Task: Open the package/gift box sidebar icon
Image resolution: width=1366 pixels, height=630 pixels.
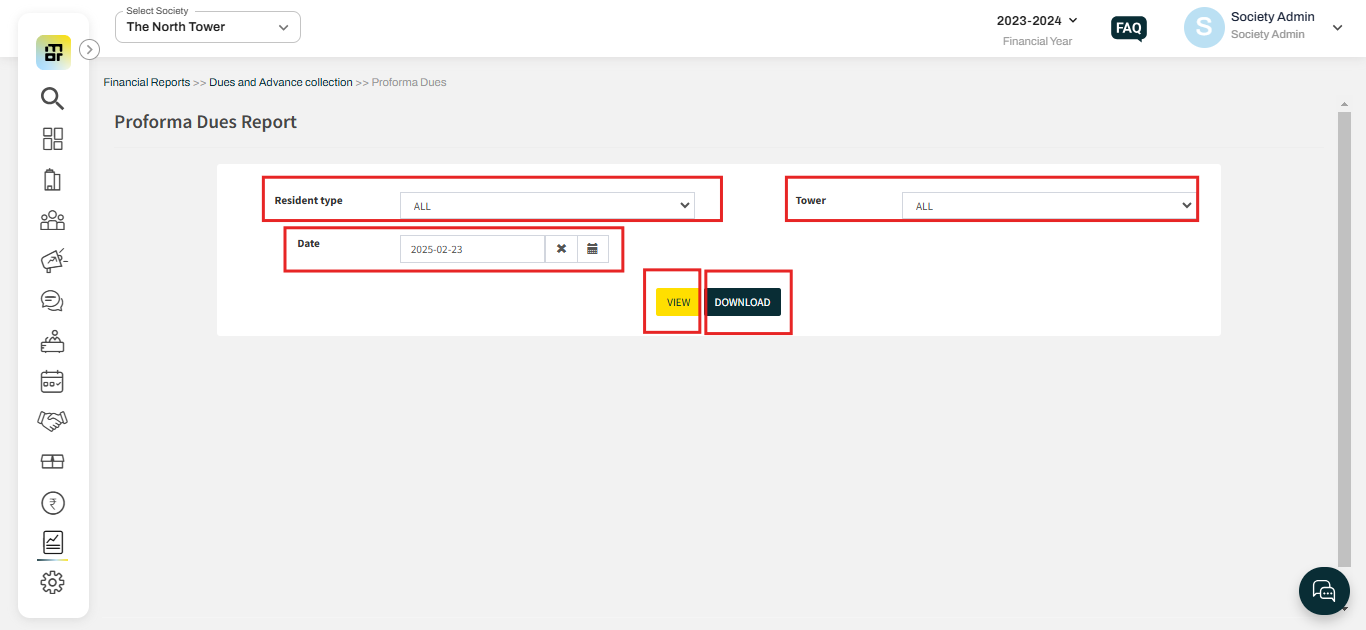Action: (52, 461)
